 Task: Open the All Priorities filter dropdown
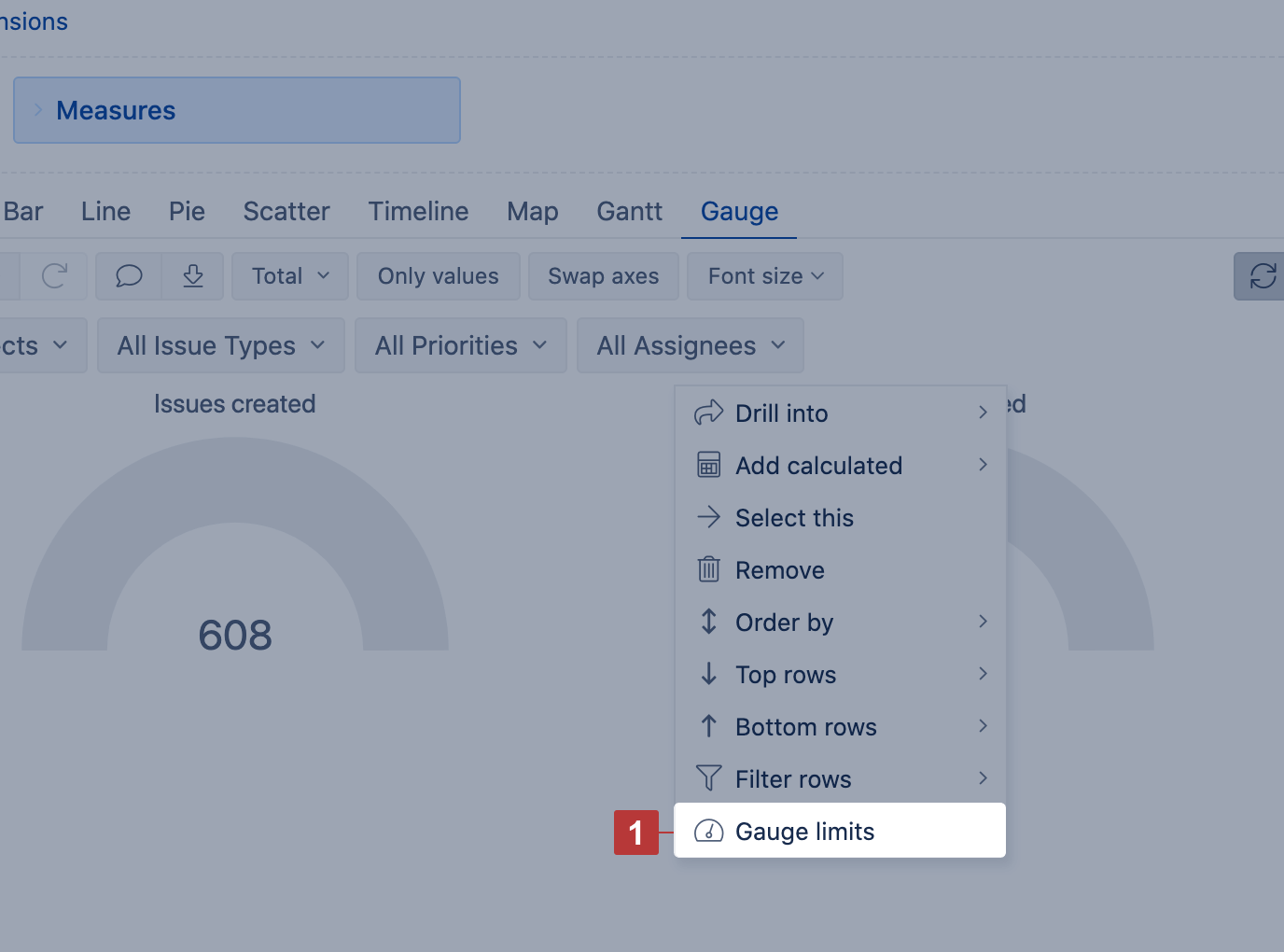pyautogui.click(x=460, y=345)
